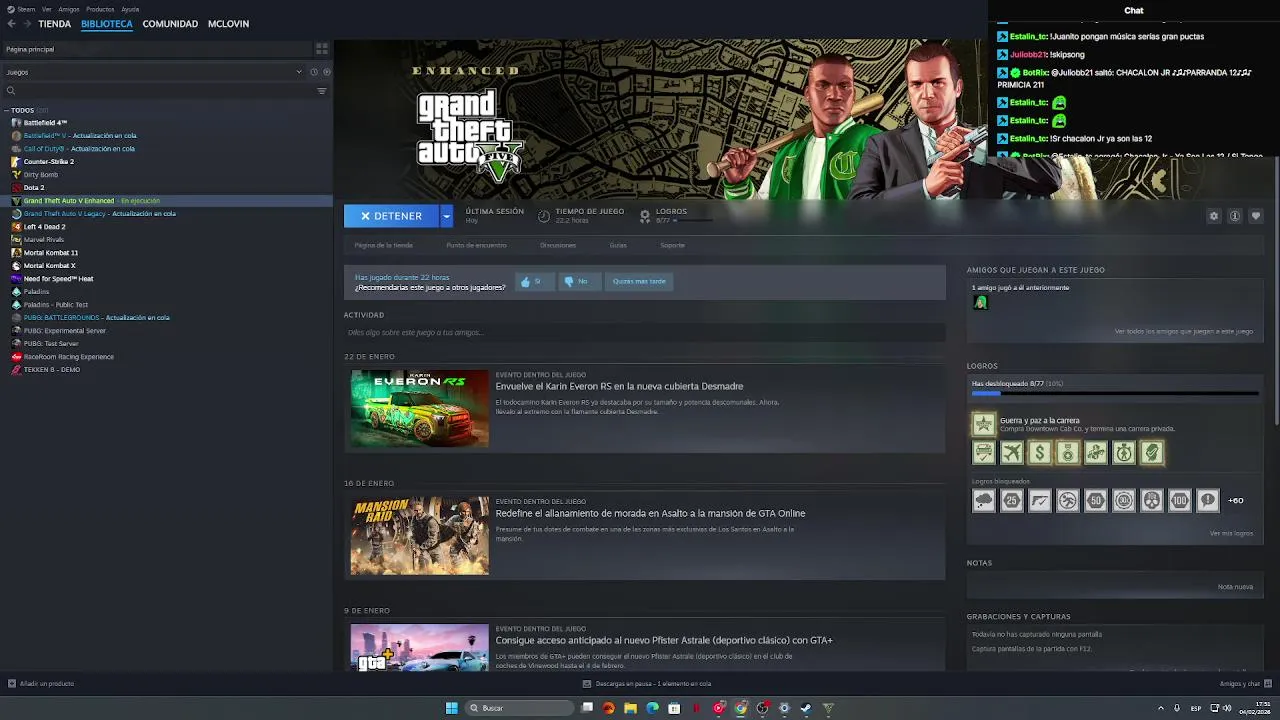1280x720 pixels.
Task: Click the achievements progress bar
Action: pos(1114,394)
